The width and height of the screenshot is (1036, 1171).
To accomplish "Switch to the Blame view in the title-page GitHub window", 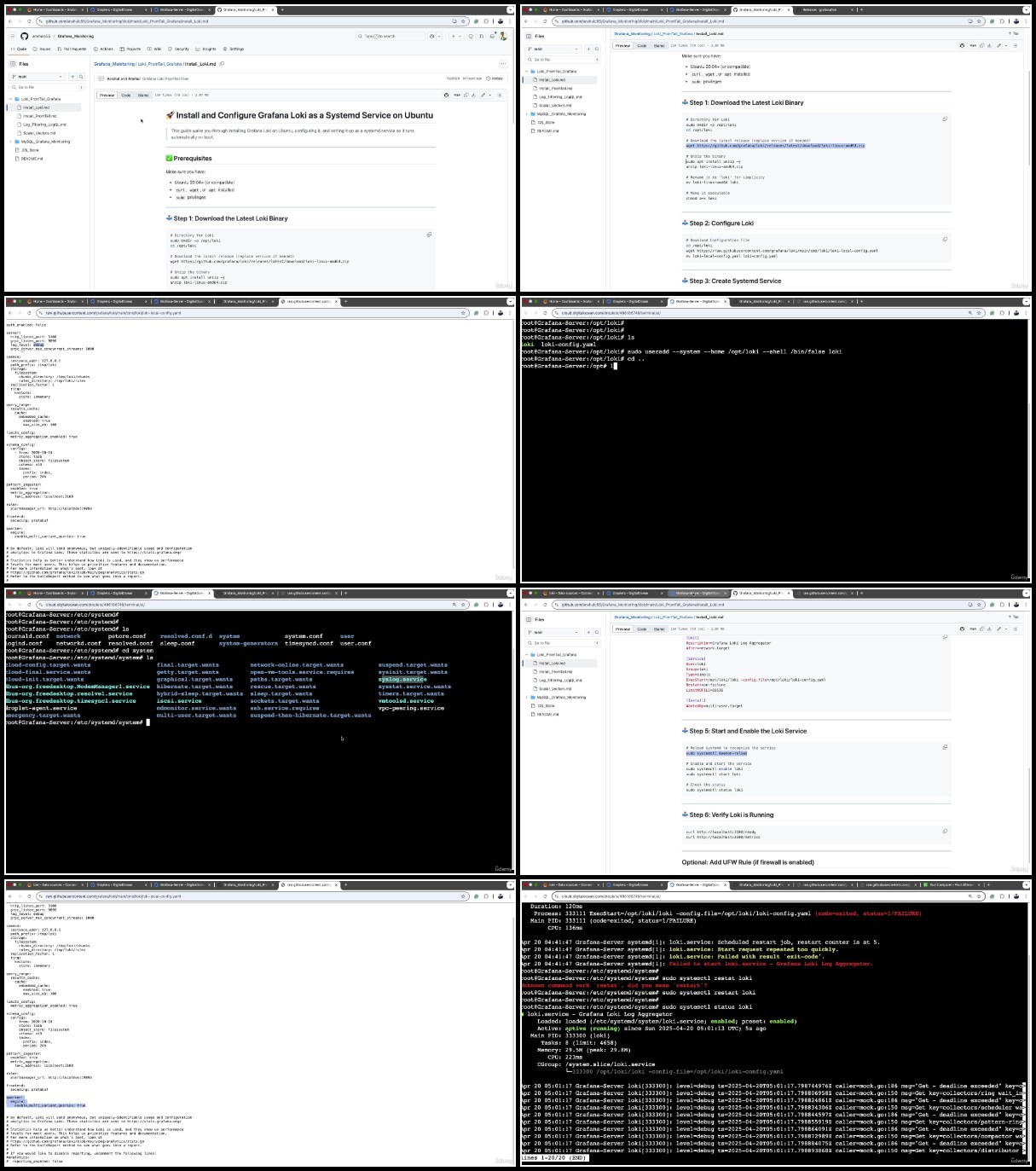I will click(143, 95).
